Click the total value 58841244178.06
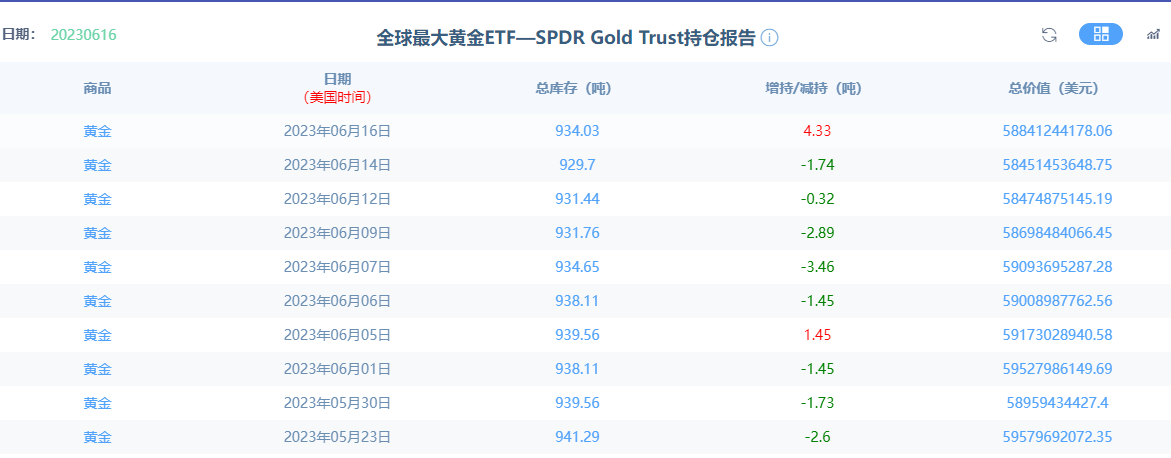Image resolution: width=1171 pixels, height=458 pixels. (x=1057, y=131)
